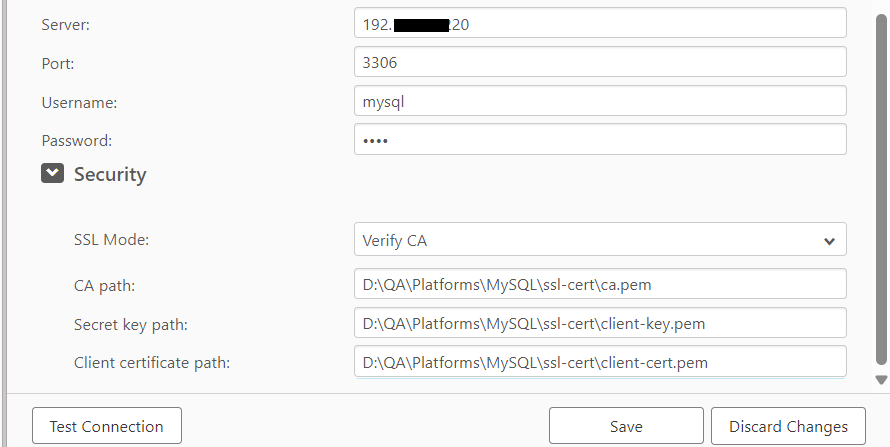The height and width of the screenshot is (447, 890).
Task: Click the scroll down arrow
Action: (x=880, y=380)
